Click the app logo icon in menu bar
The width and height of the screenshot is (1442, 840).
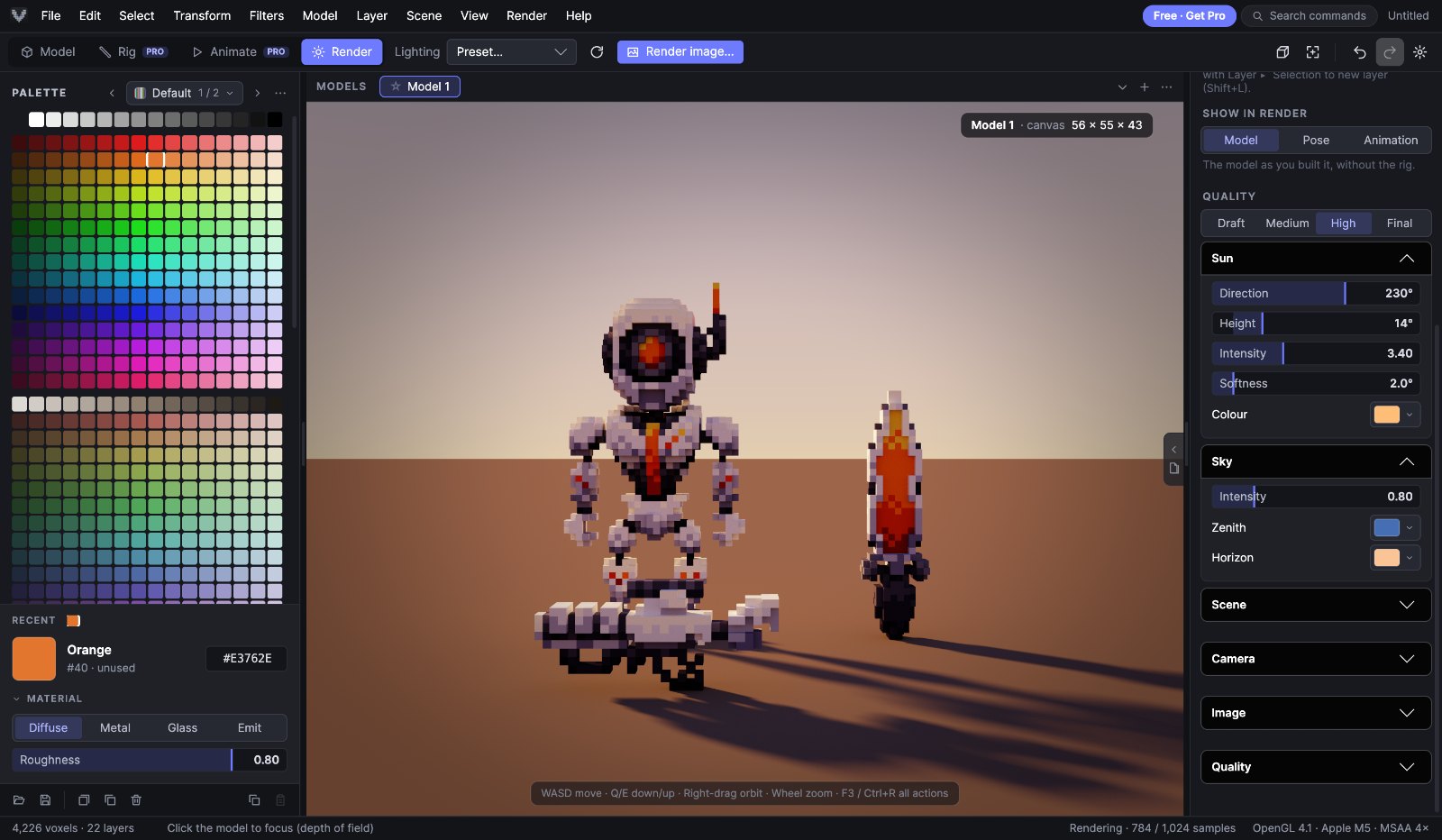[x=18, y=15]
